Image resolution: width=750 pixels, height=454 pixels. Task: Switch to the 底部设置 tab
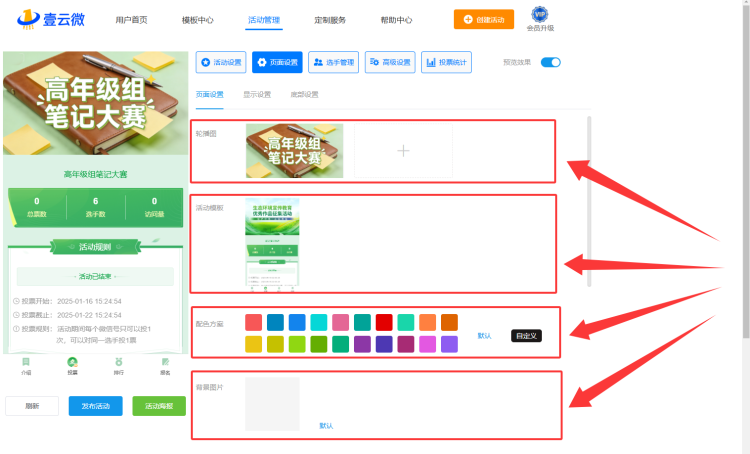(x=304, y=94)
